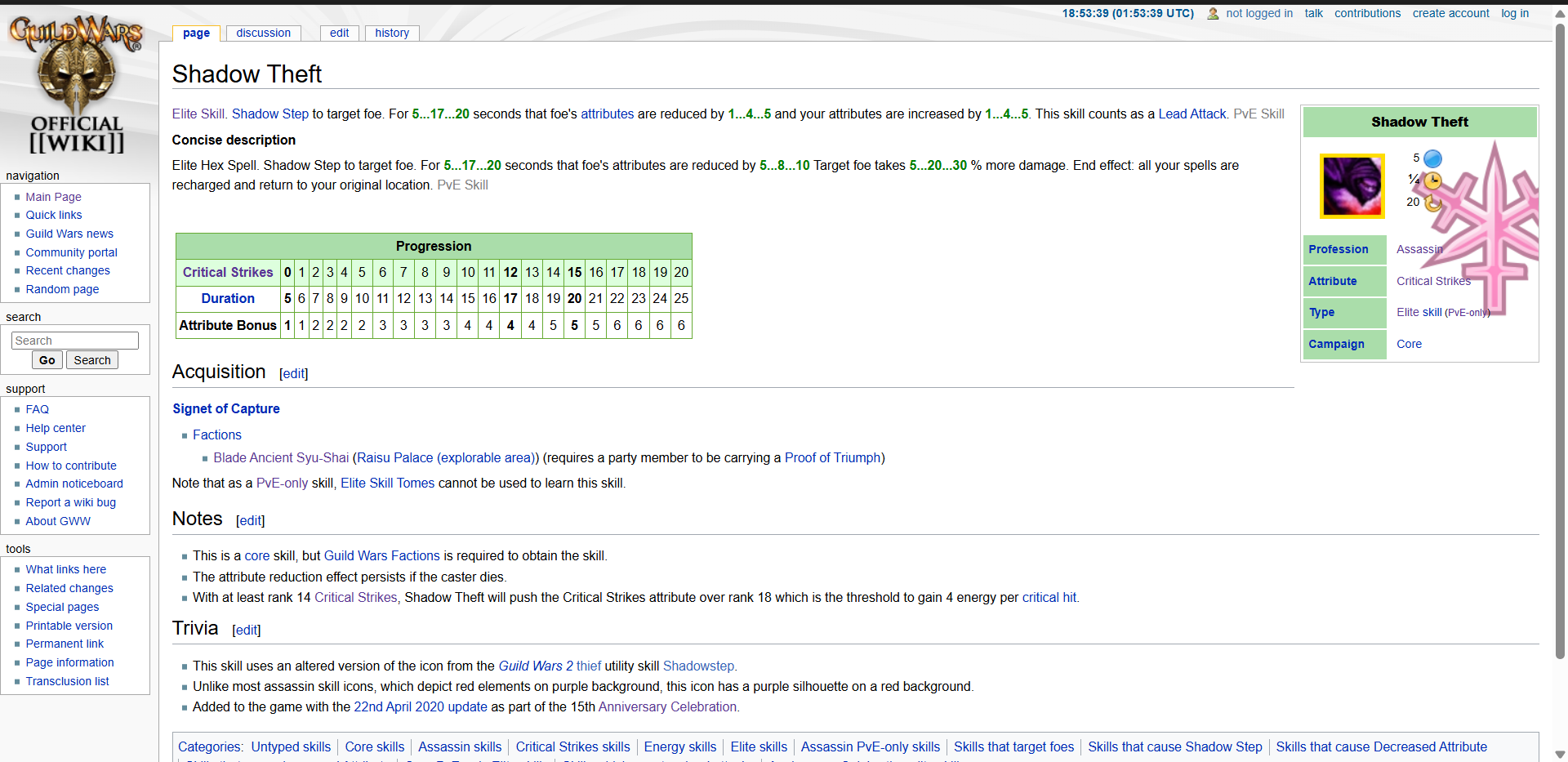Open How to contribute
The height and width of the screenshot is (762, 1568).
coord(71,466)
